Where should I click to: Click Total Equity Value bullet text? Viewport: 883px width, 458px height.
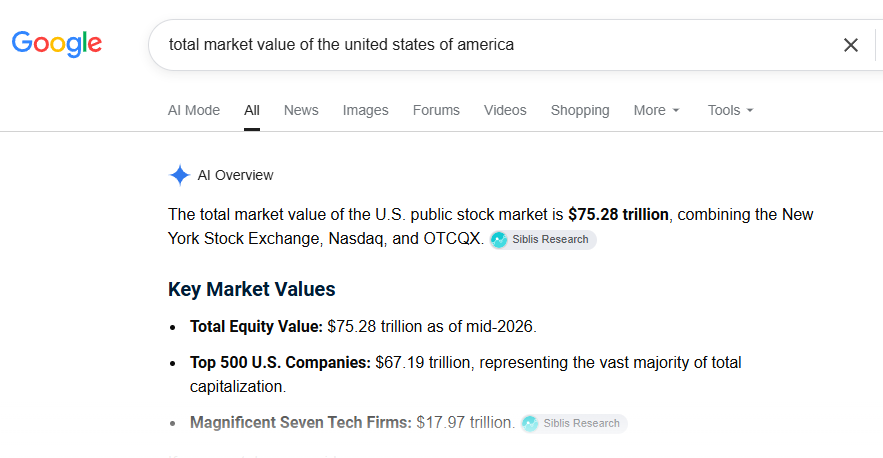coord(363,327)
